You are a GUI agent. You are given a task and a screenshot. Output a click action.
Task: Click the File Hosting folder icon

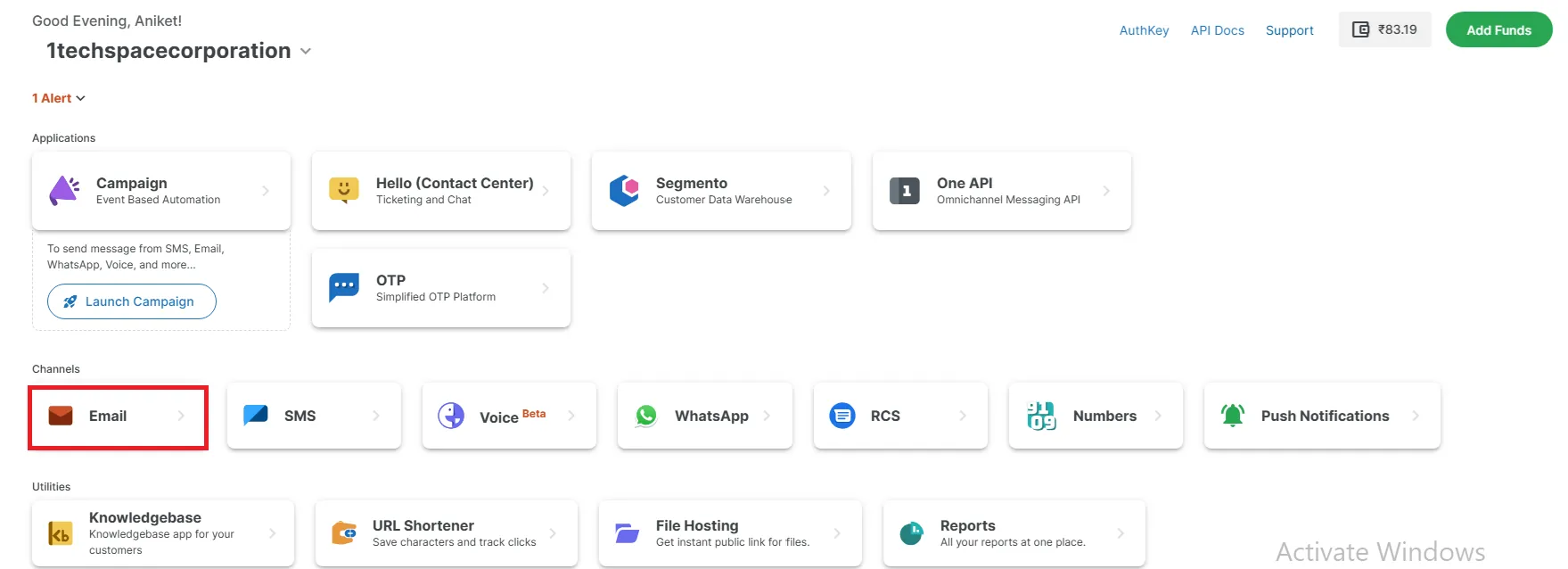click(x=628, y=533)
